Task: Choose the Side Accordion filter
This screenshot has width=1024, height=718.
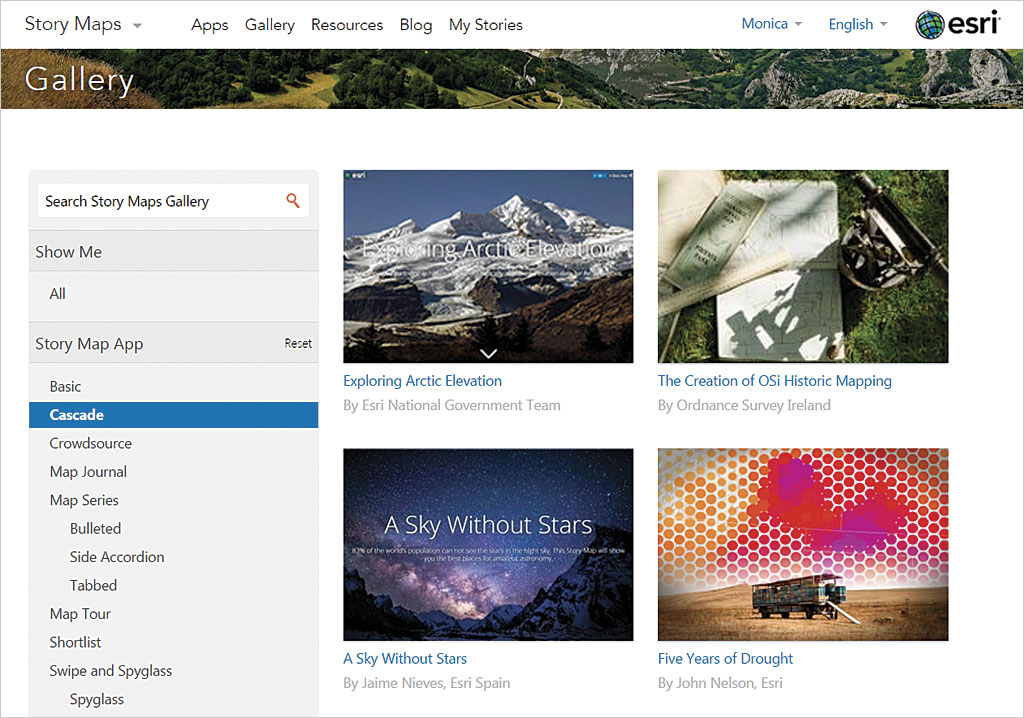Action: (x=117, y=557)
